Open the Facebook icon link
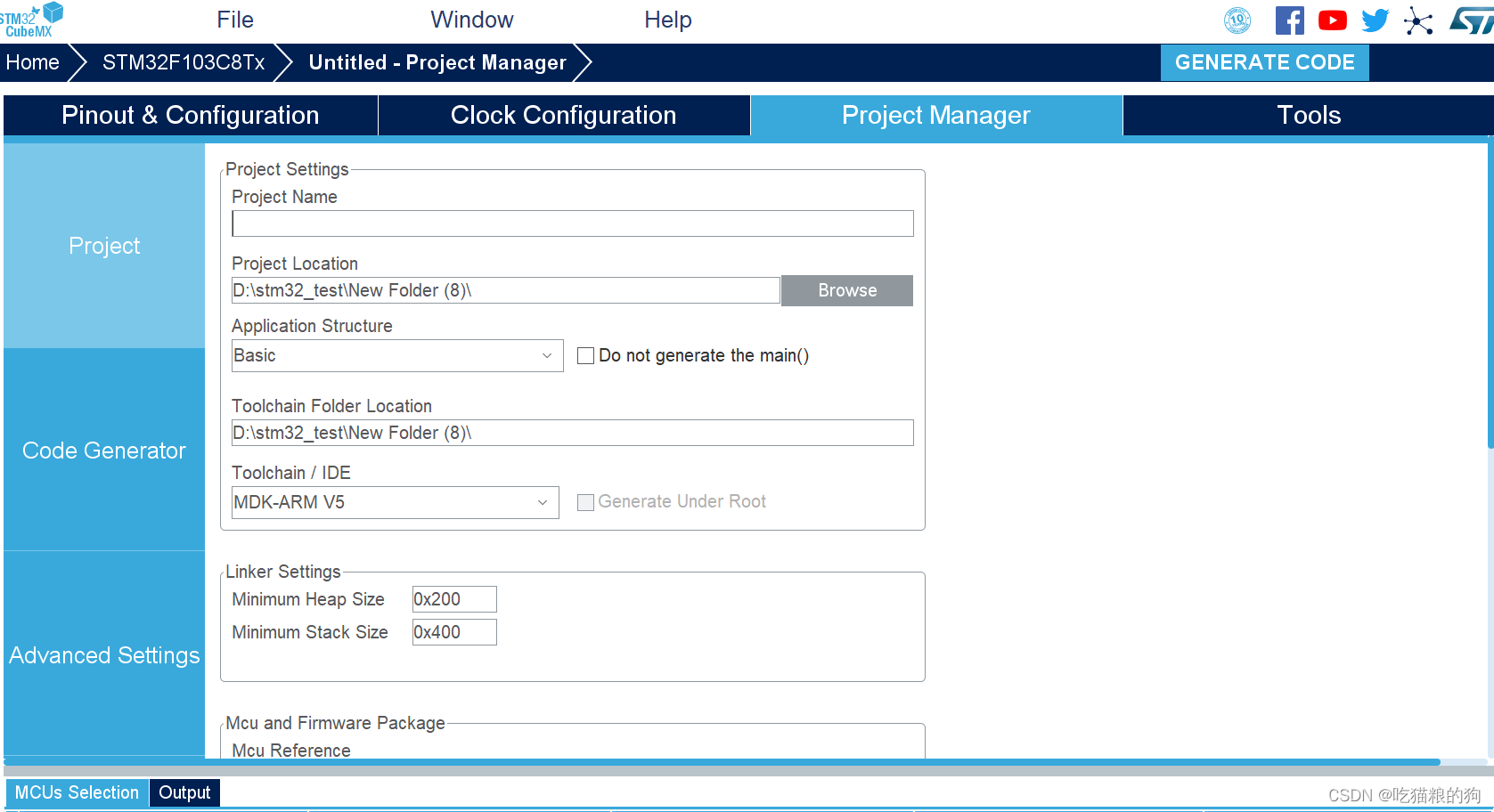1494x812 pixels. pos(1289,20)
